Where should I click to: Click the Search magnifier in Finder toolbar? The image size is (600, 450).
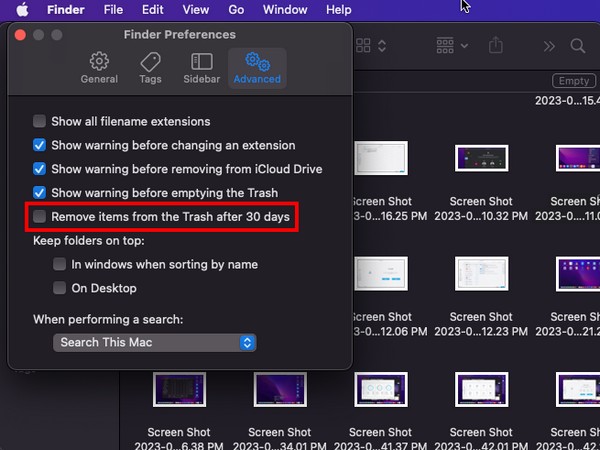coord(578,46)
